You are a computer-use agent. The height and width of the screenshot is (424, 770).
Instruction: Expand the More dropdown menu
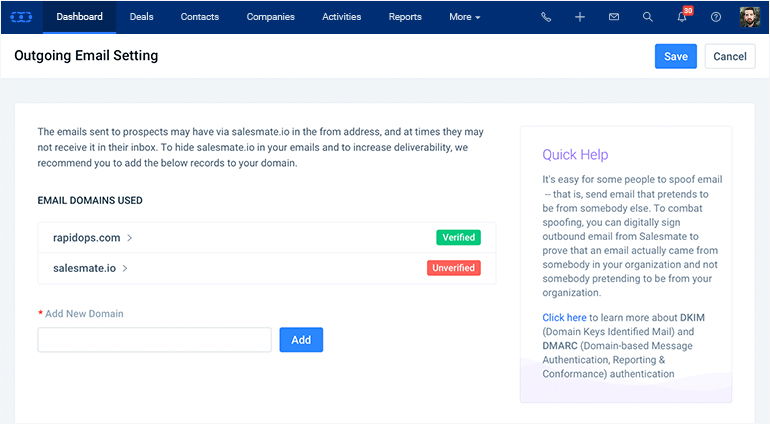click(x=464, y=17)
